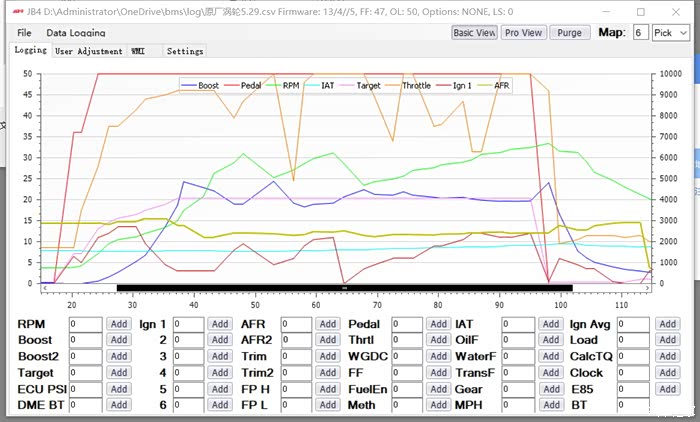
Task: Click Add next to Target
Action: click(119, 372)
